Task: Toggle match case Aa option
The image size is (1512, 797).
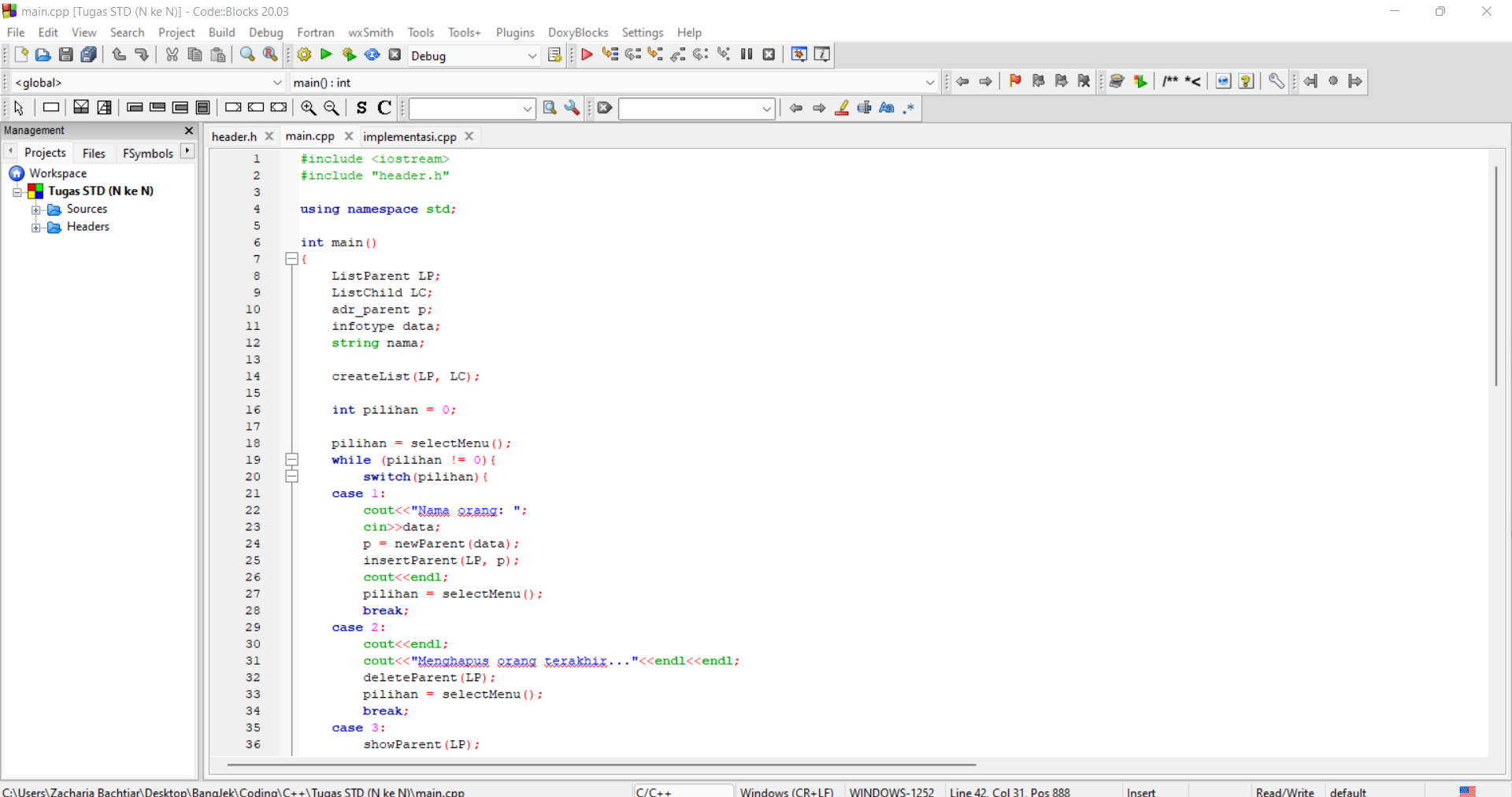Action: pyautogui.click(x=887, y=109)
